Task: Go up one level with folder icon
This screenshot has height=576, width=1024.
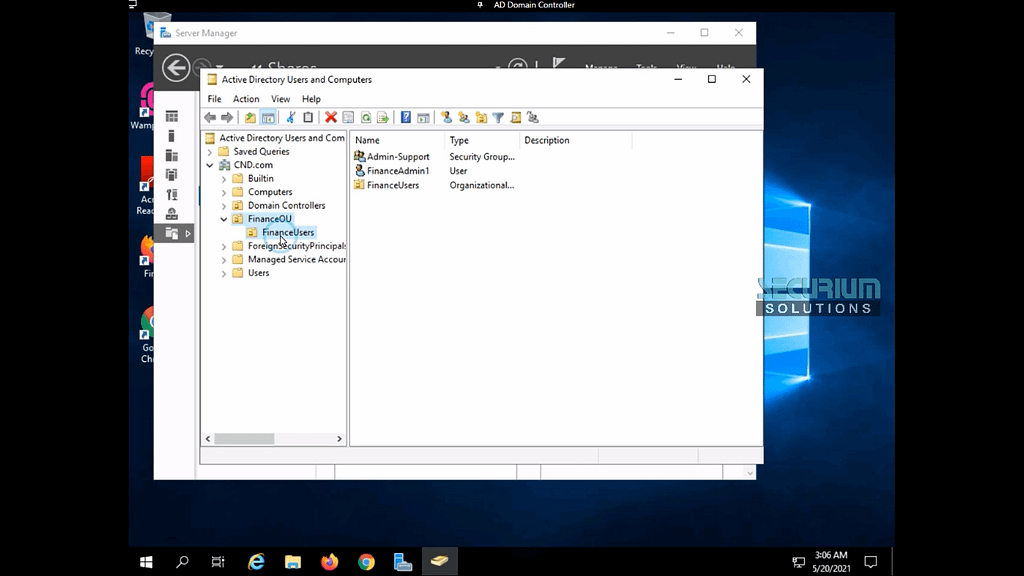Action: (250, 118)
